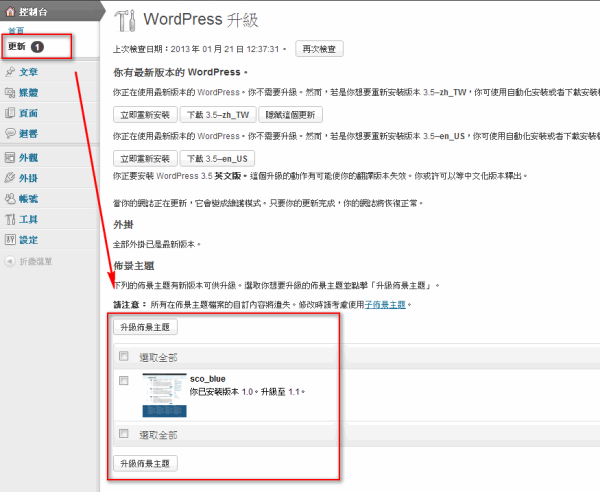Click the 文章 pushpin icon
This screenshot has width=600, height=492.
pos(10,72)
